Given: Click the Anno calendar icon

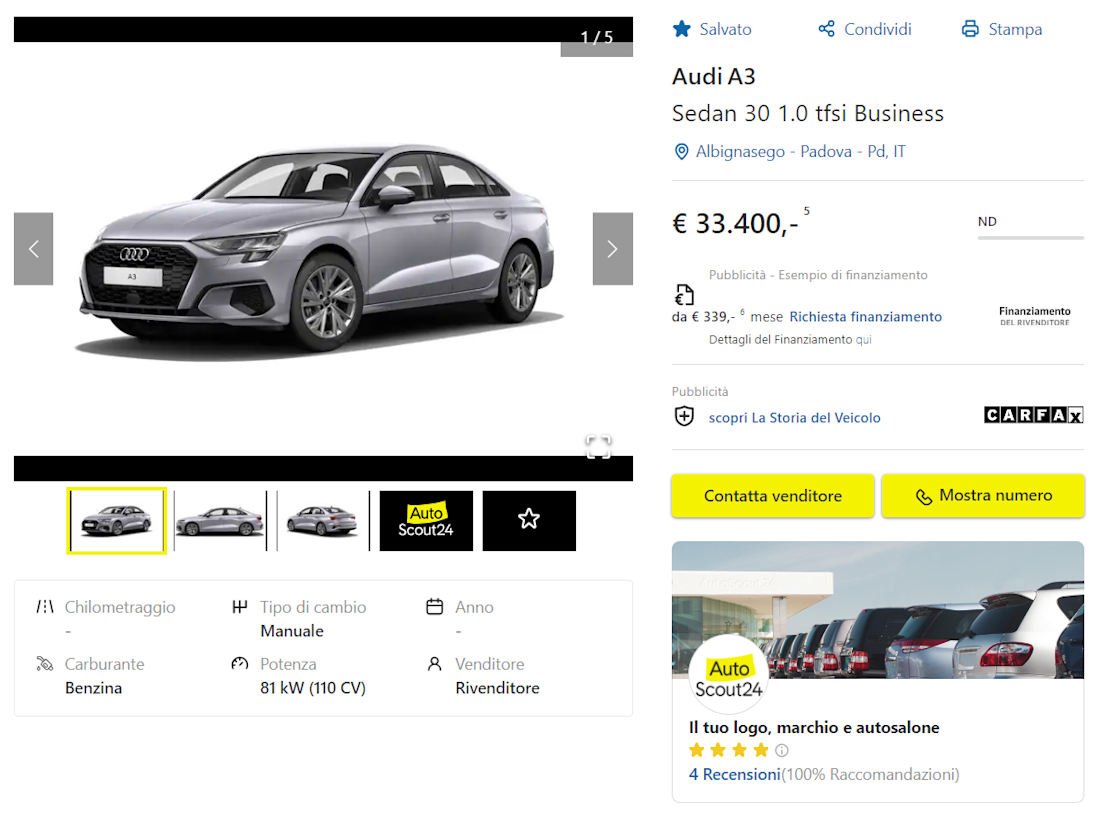Looking at the screenshot, I should [434, 606].
